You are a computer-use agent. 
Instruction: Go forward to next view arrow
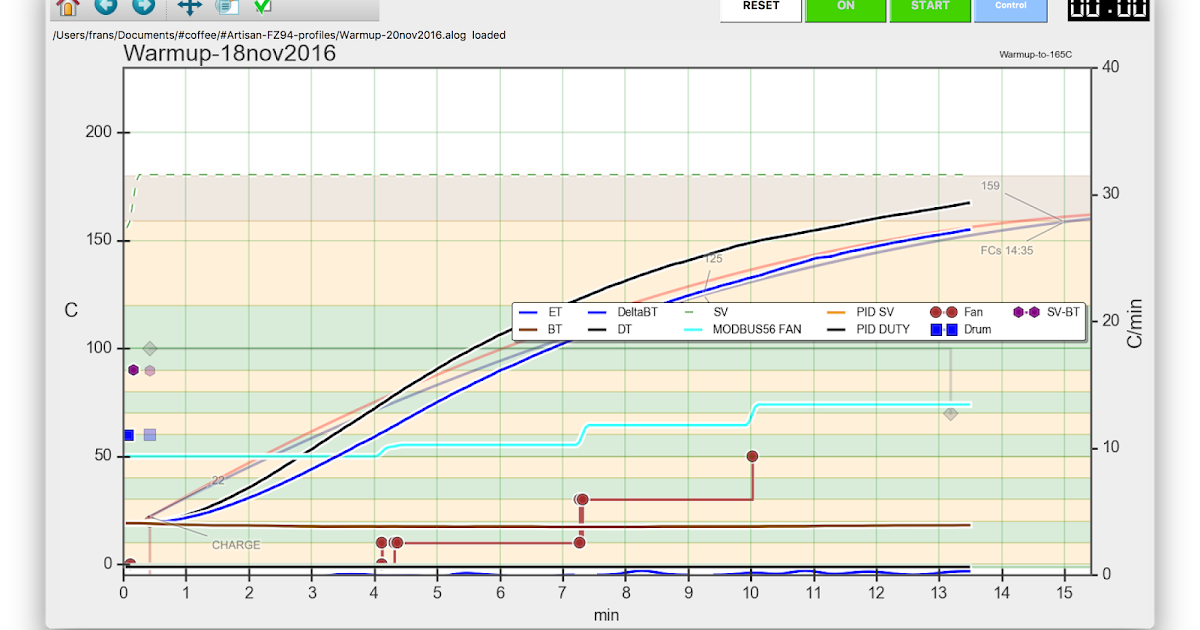point(143,6)
